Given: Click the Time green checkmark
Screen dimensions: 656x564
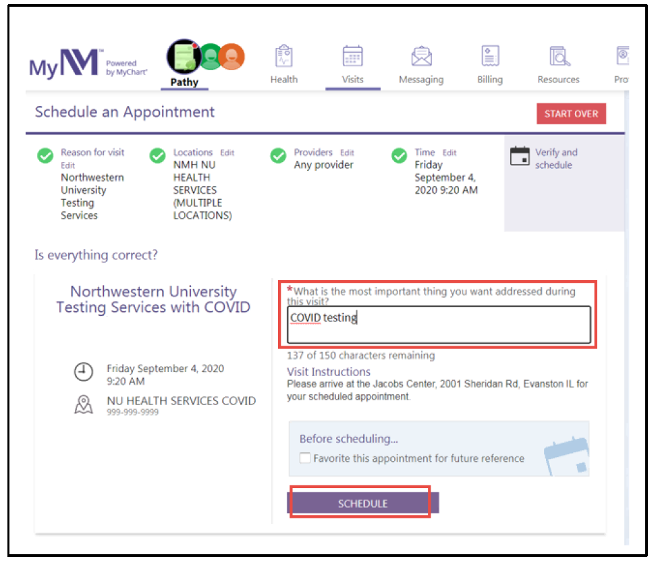Looking at the screenshot, I should point(399,156).
